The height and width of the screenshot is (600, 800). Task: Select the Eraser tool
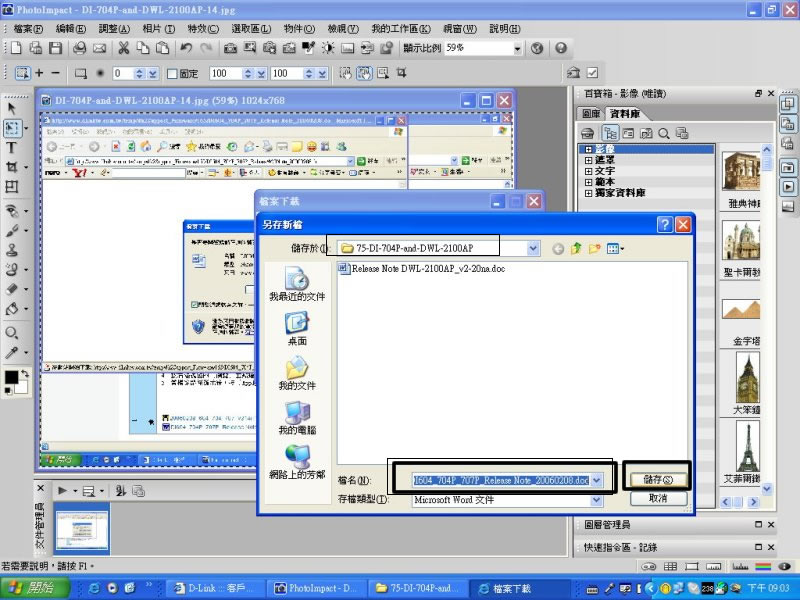coord(12,289)
